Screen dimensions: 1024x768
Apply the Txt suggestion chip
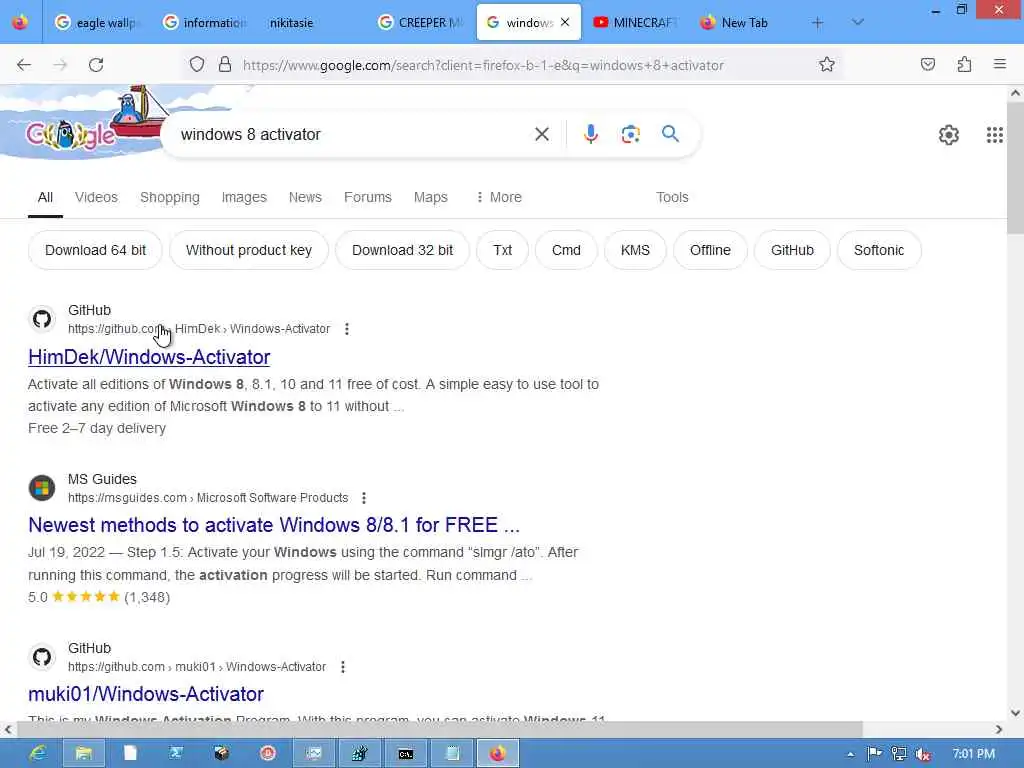502,250
